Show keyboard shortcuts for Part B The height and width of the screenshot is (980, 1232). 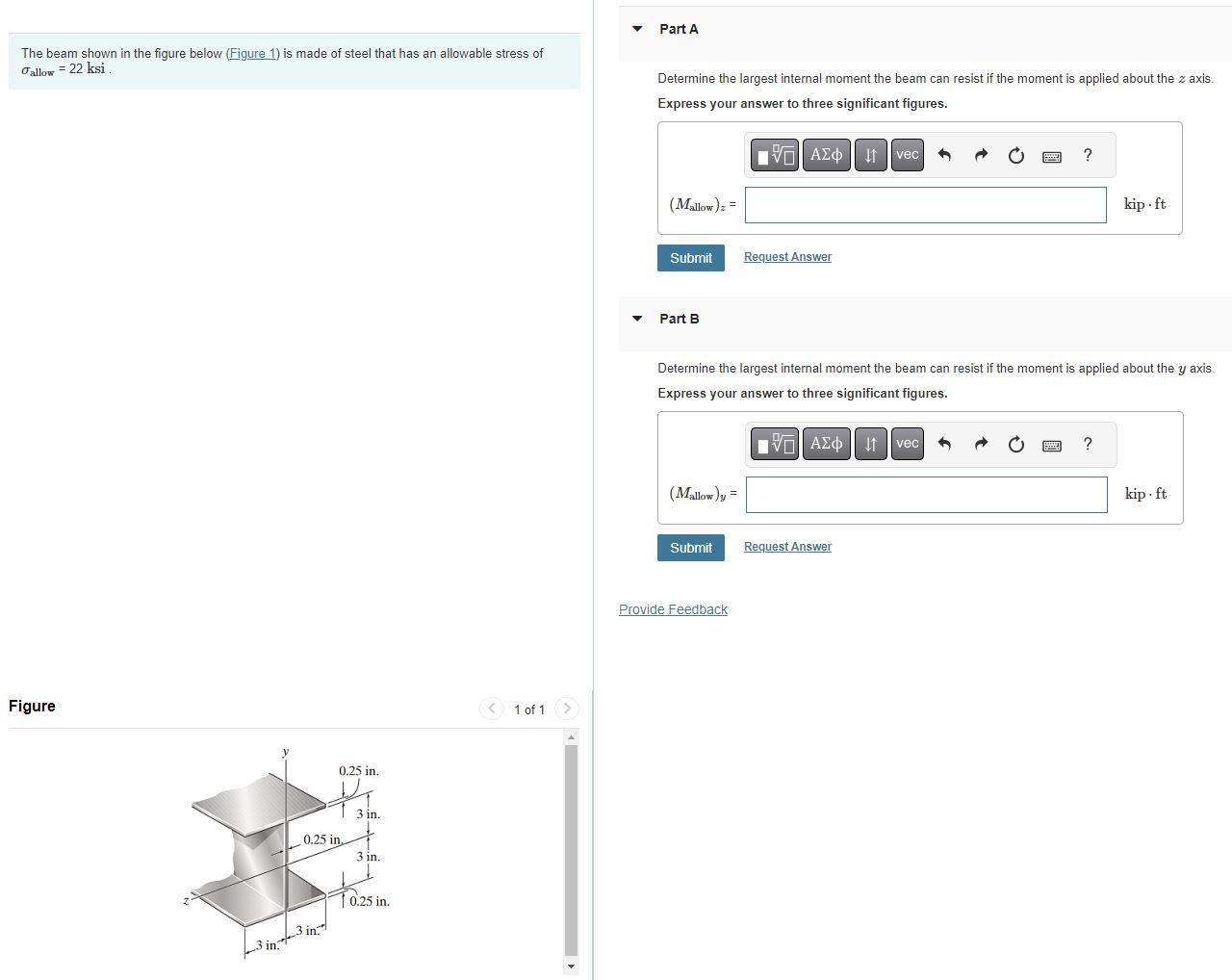[1052, 445]
